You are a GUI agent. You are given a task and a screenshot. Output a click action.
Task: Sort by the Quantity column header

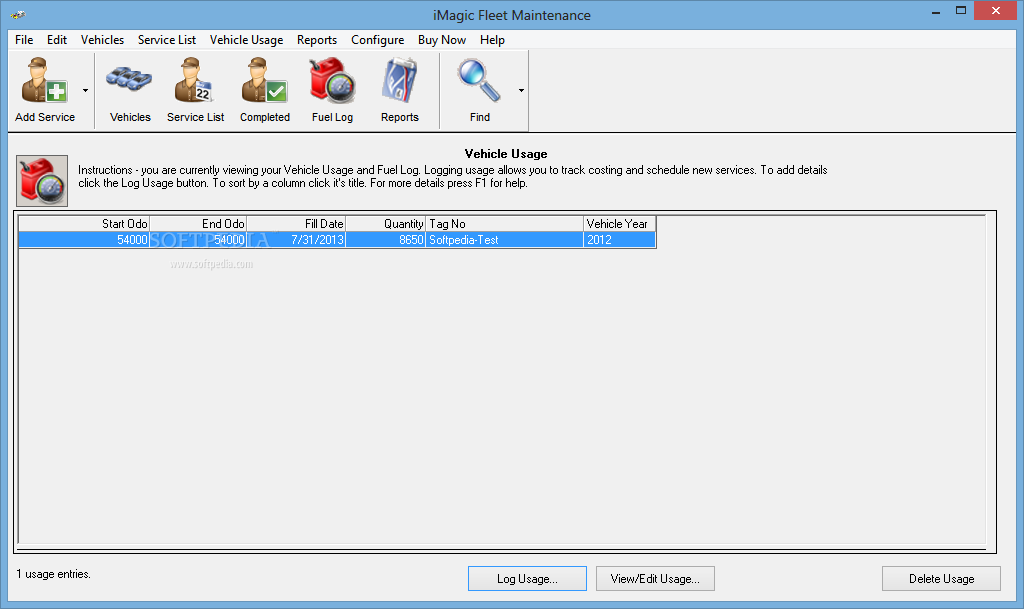(385, 224)
